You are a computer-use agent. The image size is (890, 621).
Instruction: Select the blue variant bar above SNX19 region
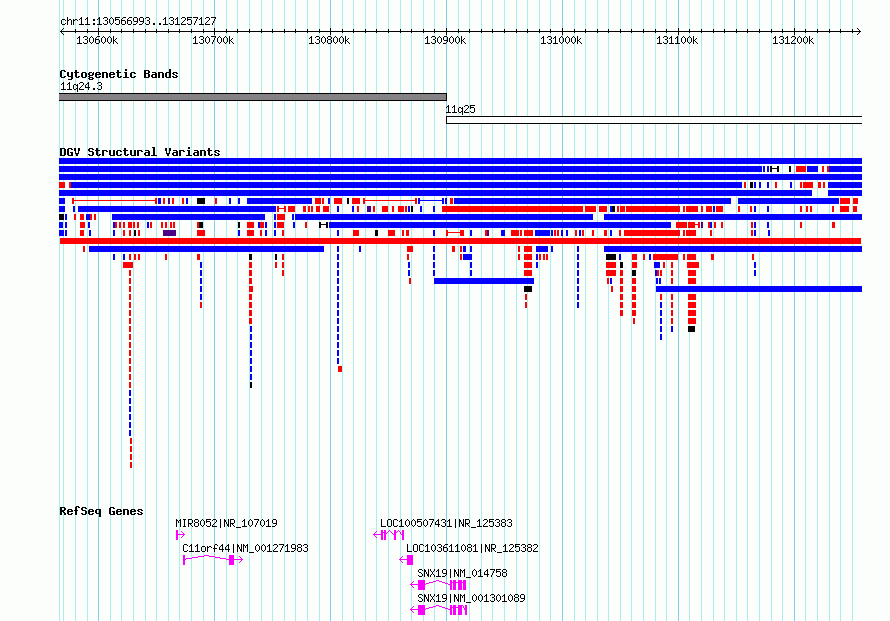[484, 281]
